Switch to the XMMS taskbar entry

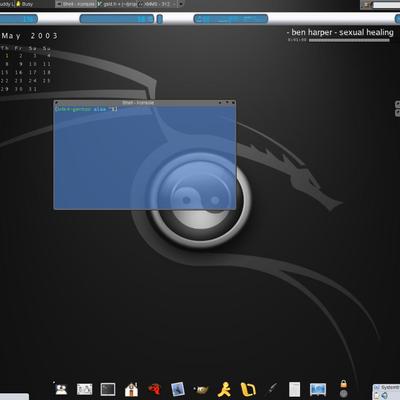click(157, 4)
